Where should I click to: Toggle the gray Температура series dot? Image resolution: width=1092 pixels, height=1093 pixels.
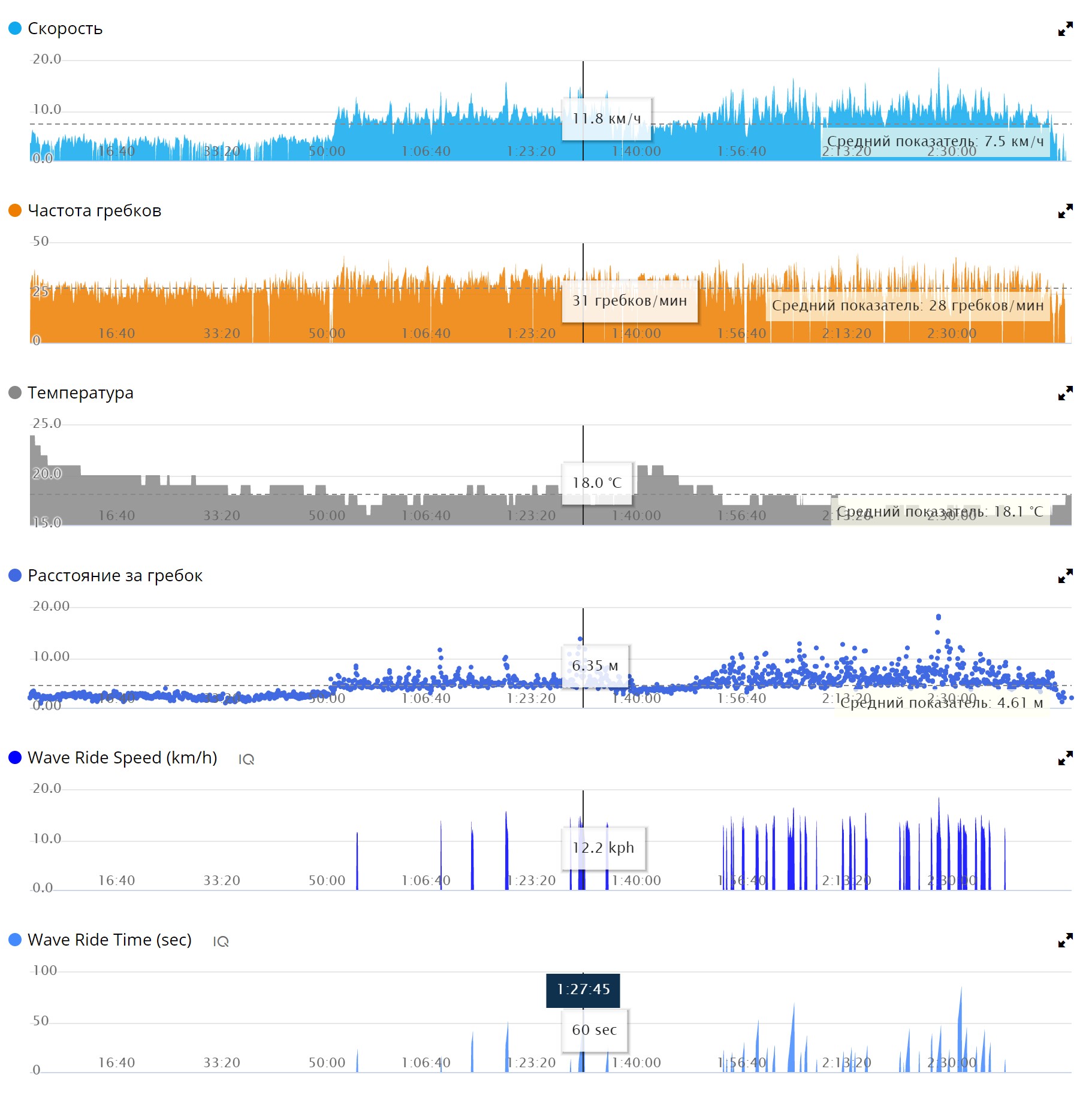point(15,392)
